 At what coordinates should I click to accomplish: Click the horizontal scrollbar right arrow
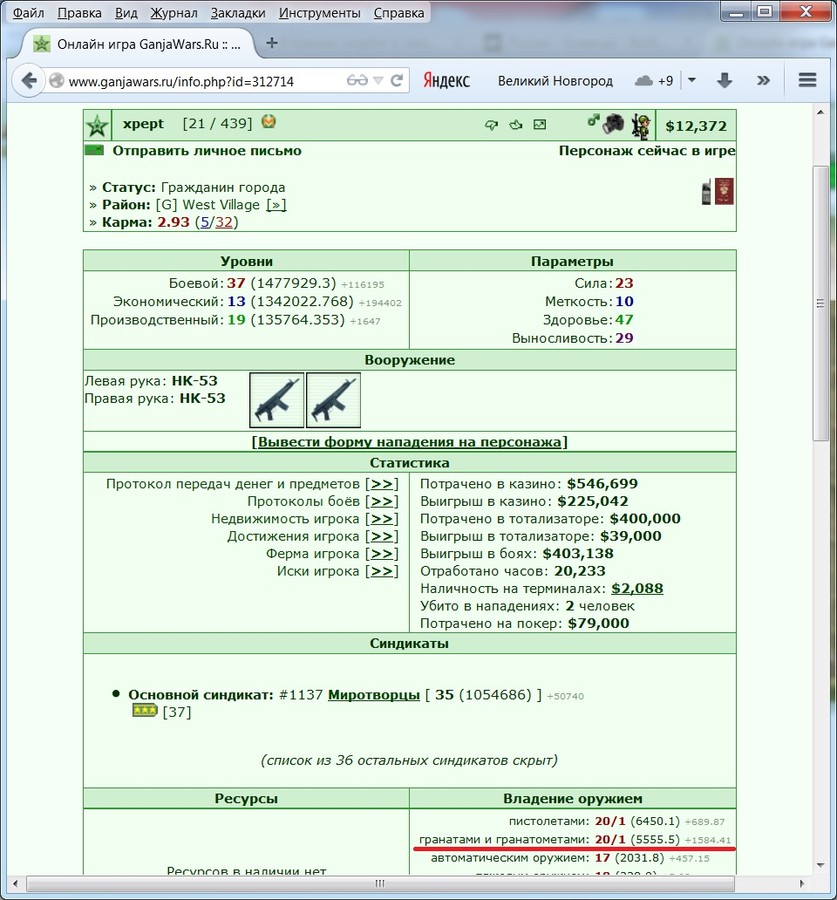(x=801, y=883)
